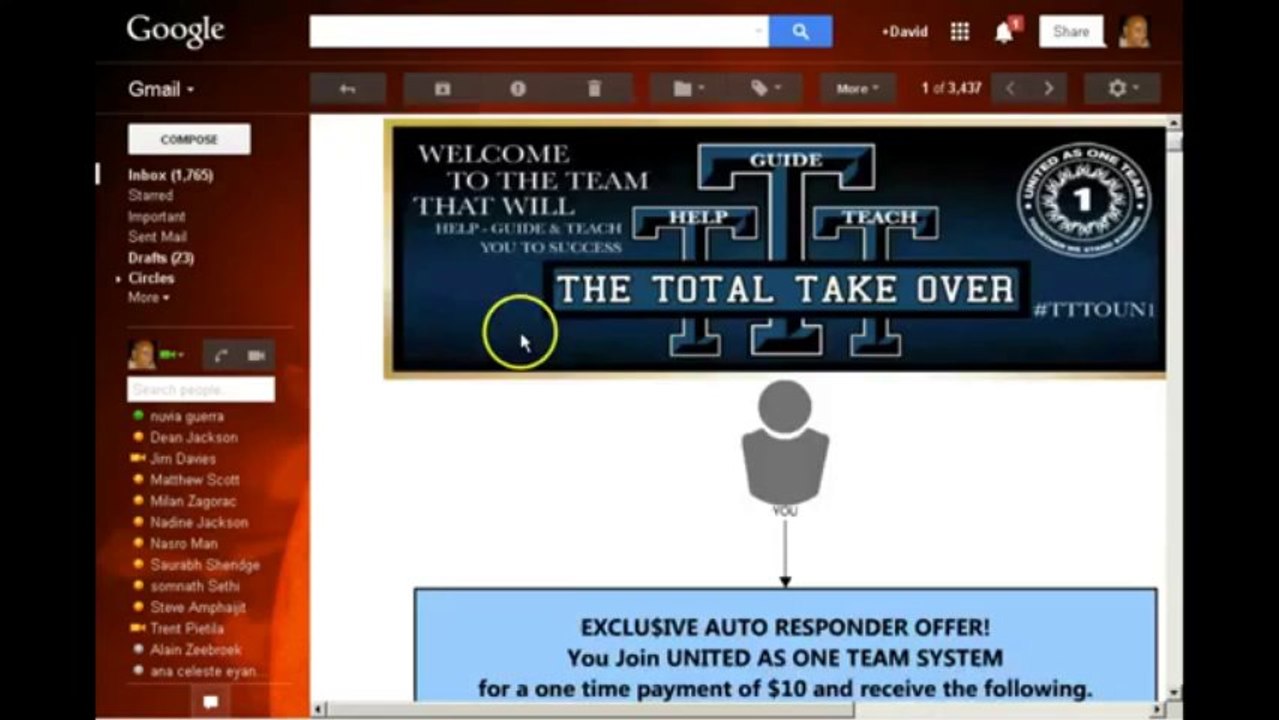The width and height of the screenshot is (1279, 720).
Task: Click the Search people field
Action: pyautogui.click(x=201, y=389)
